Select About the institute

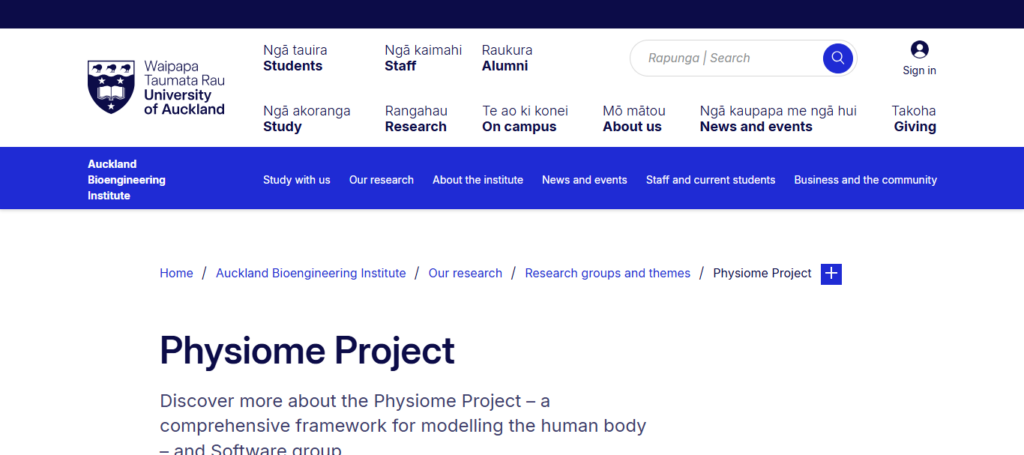tap(478, 180)
